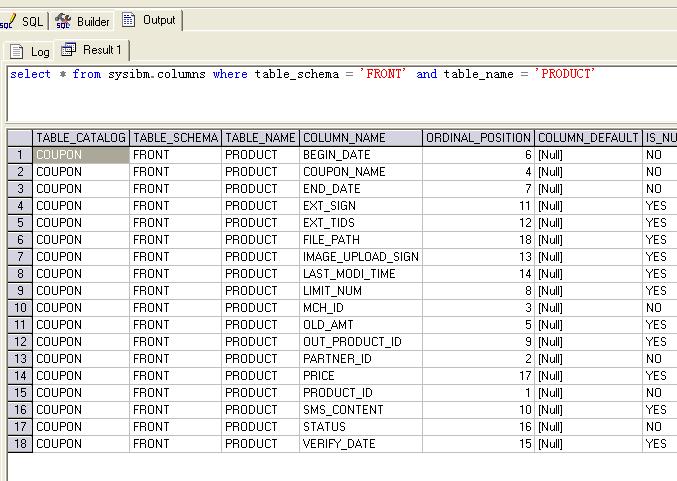Screen dimensions: 677x481
Task: Switch to the SQL tab
Action: (24, 20)
